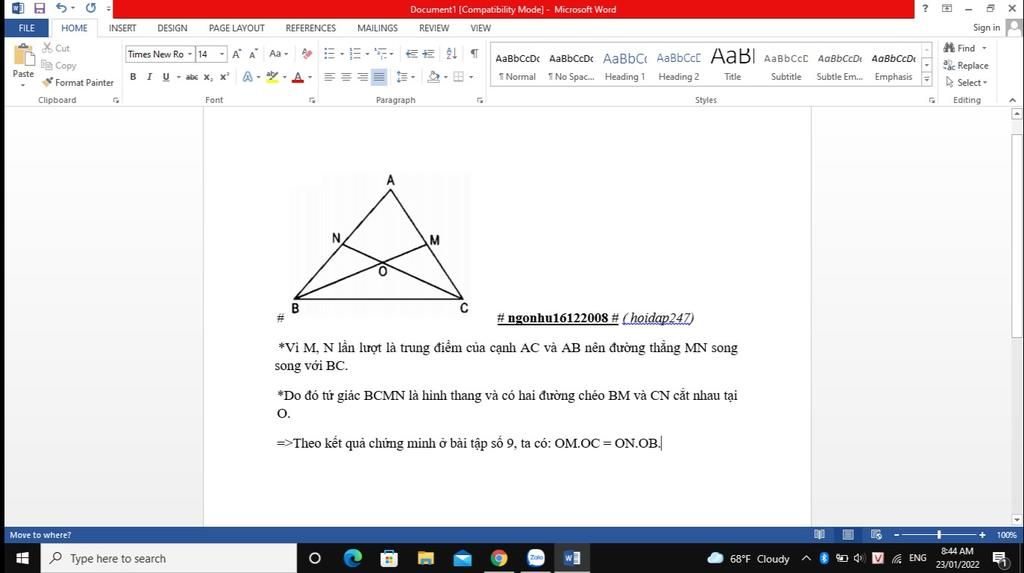
Task: Click font color red A swatch
Action: click(298, 77)
